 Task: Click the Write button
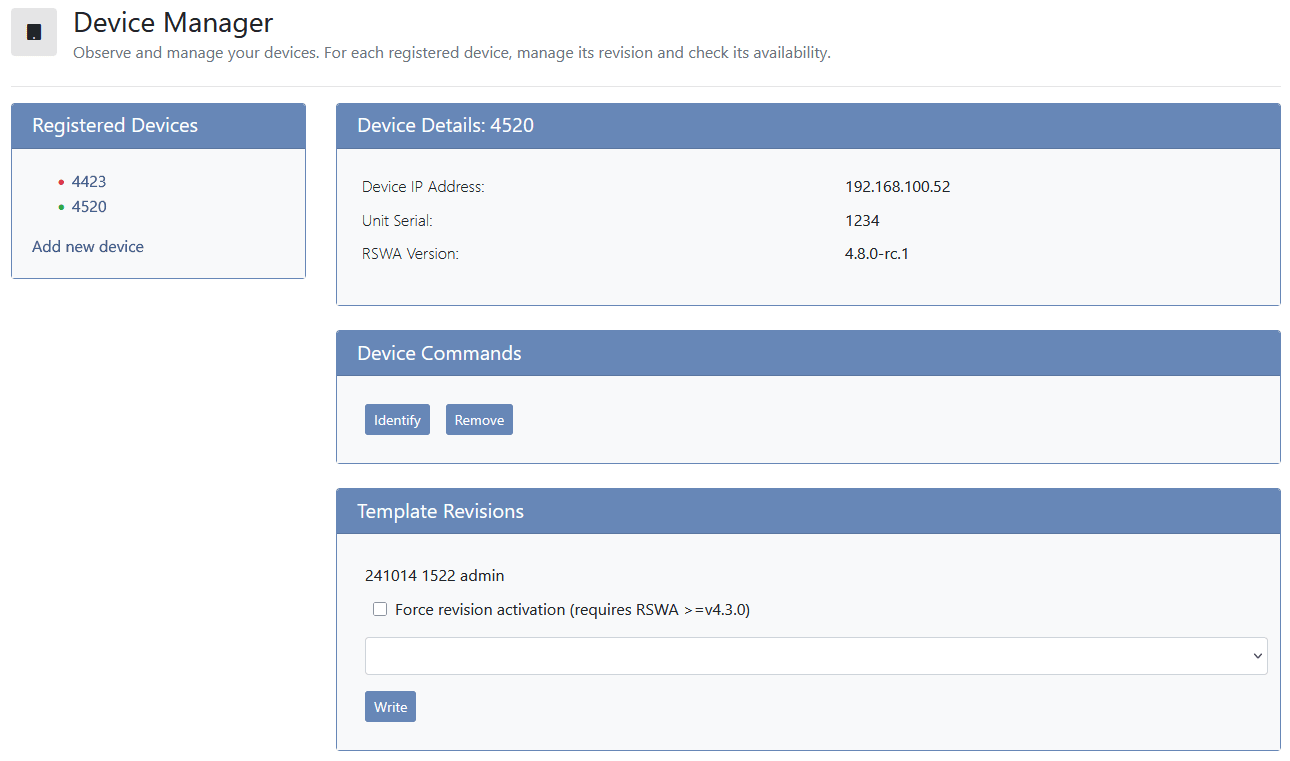pos(390,707)
